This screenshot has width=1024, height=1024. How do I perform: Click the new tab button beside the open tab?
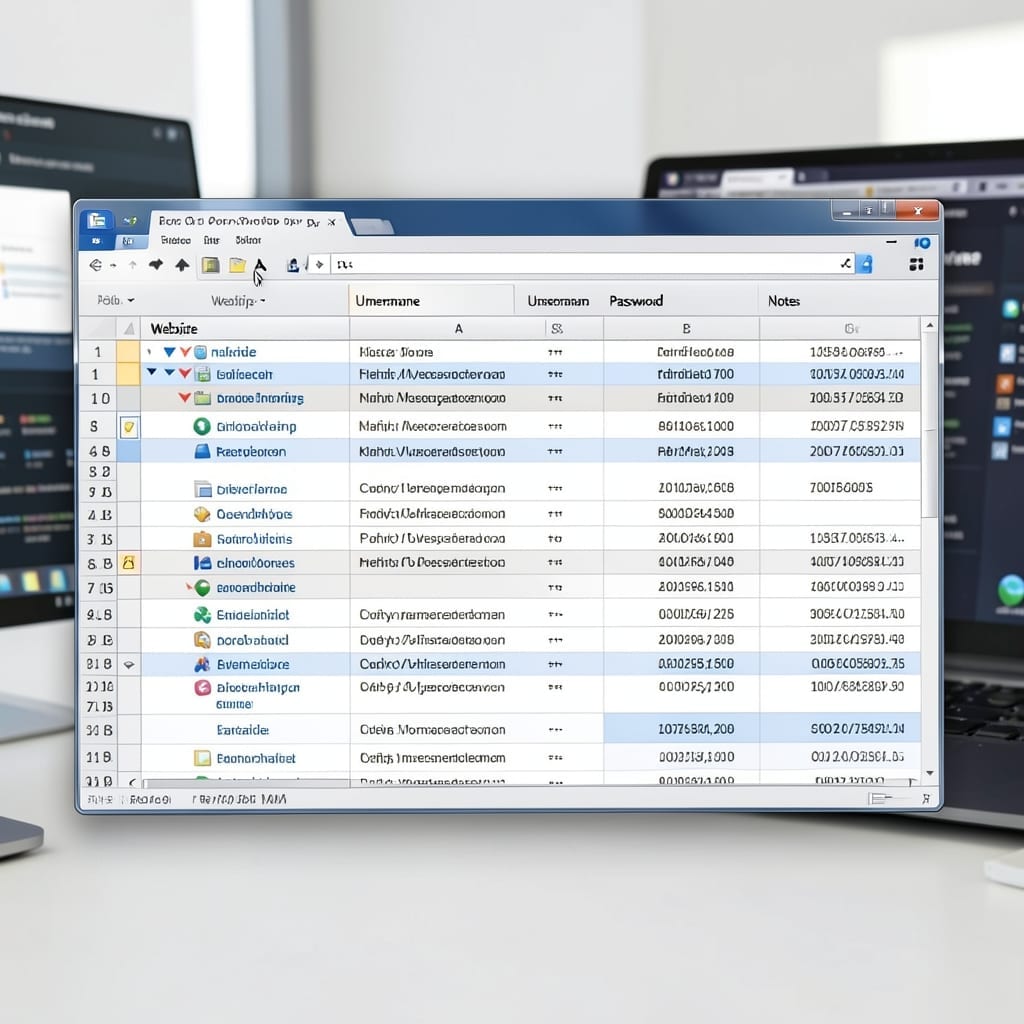pyautogui.click(x=372, y=227)
